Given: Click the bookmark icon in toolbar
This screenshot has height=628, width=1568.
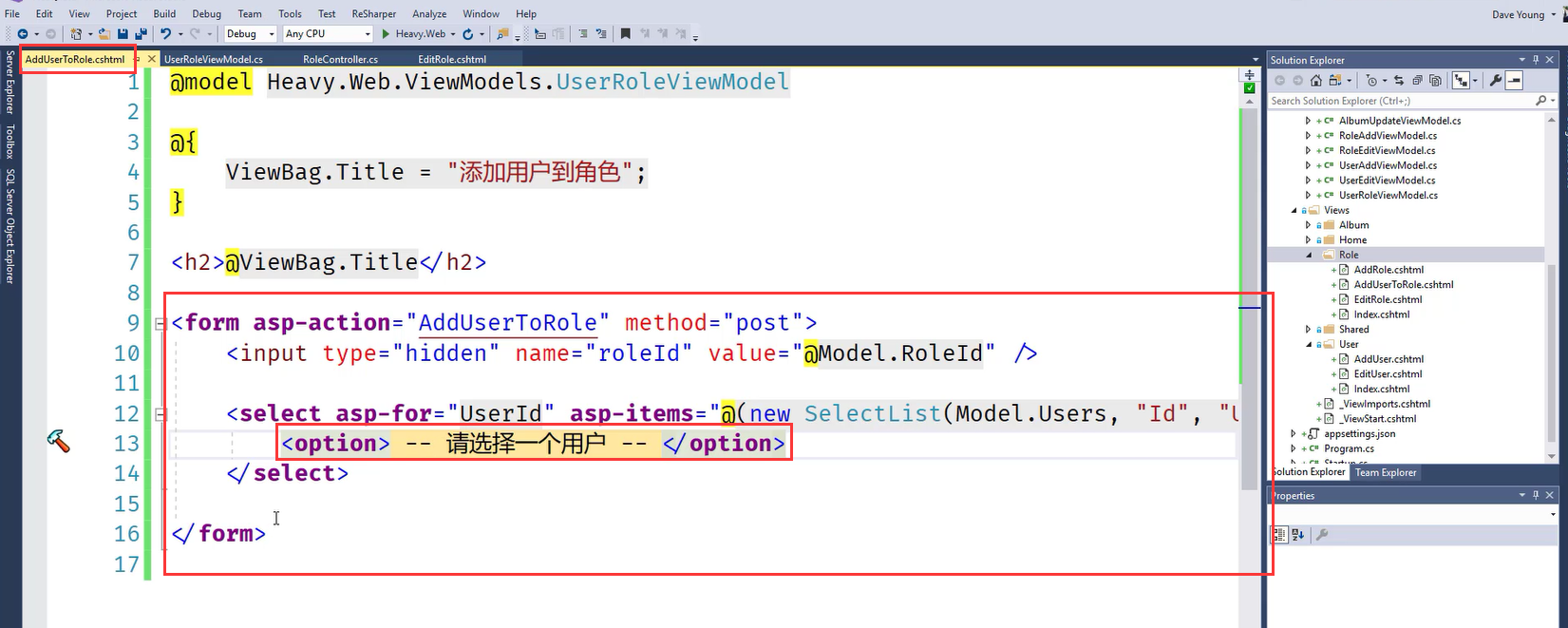Looking at the screenshot, I should (625, 34).
